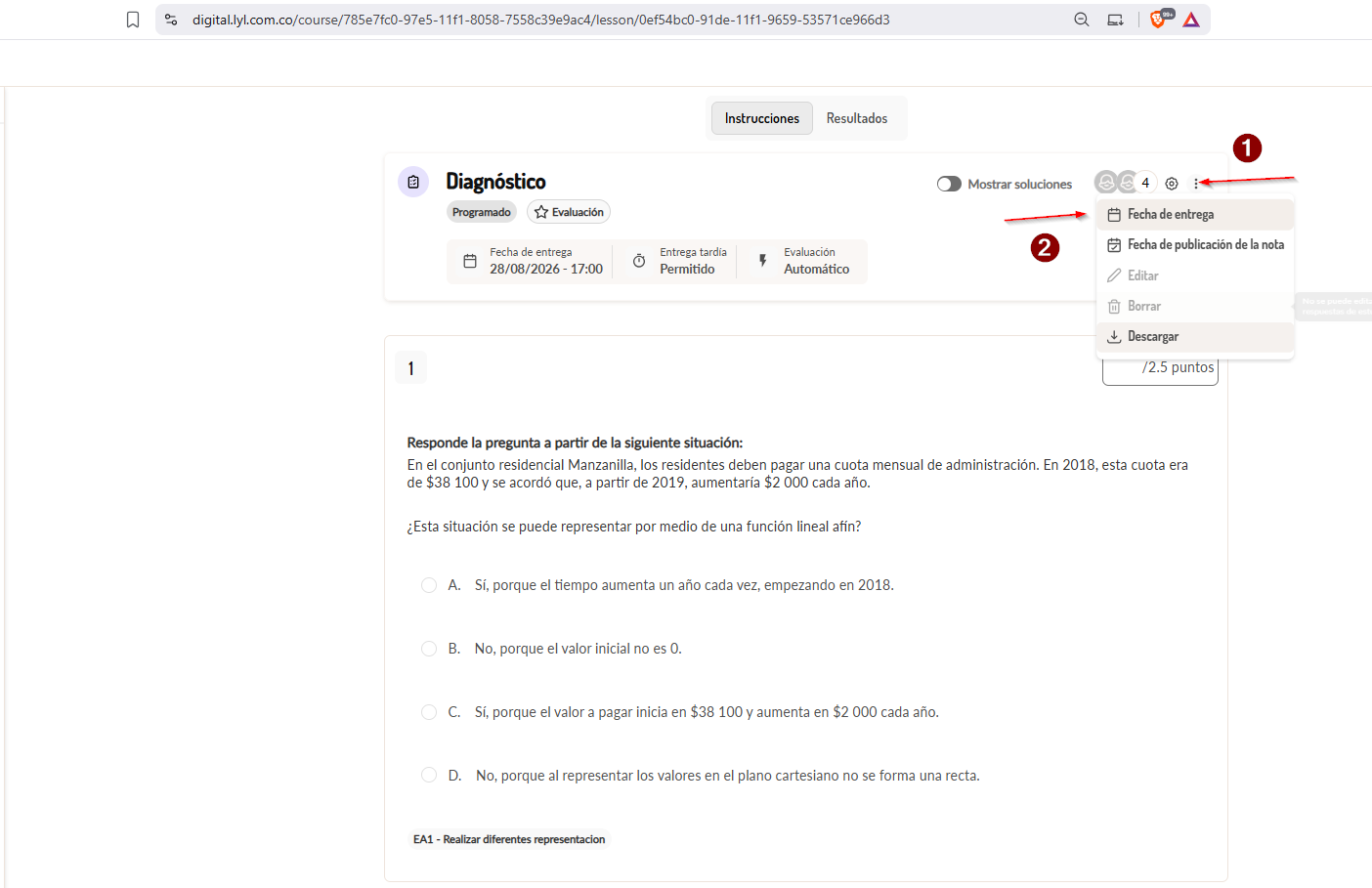Select Editar in the options menu
1372x888 pixels.
point(1195,275)
